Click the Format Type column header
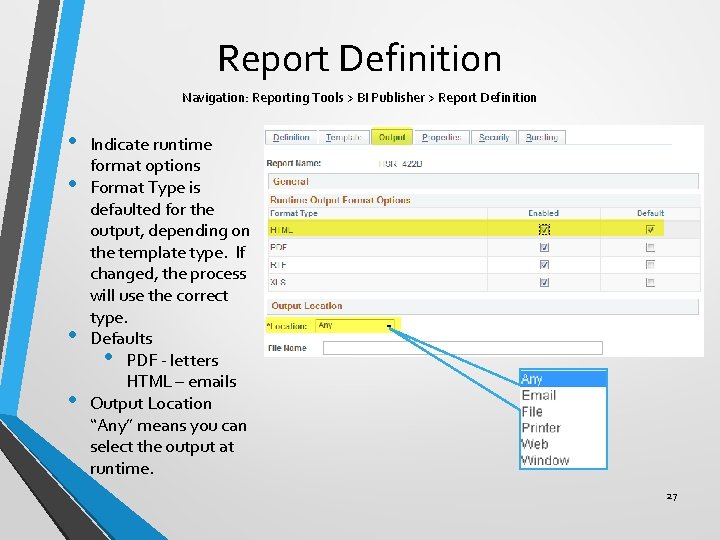 click(x=294, y=213)
